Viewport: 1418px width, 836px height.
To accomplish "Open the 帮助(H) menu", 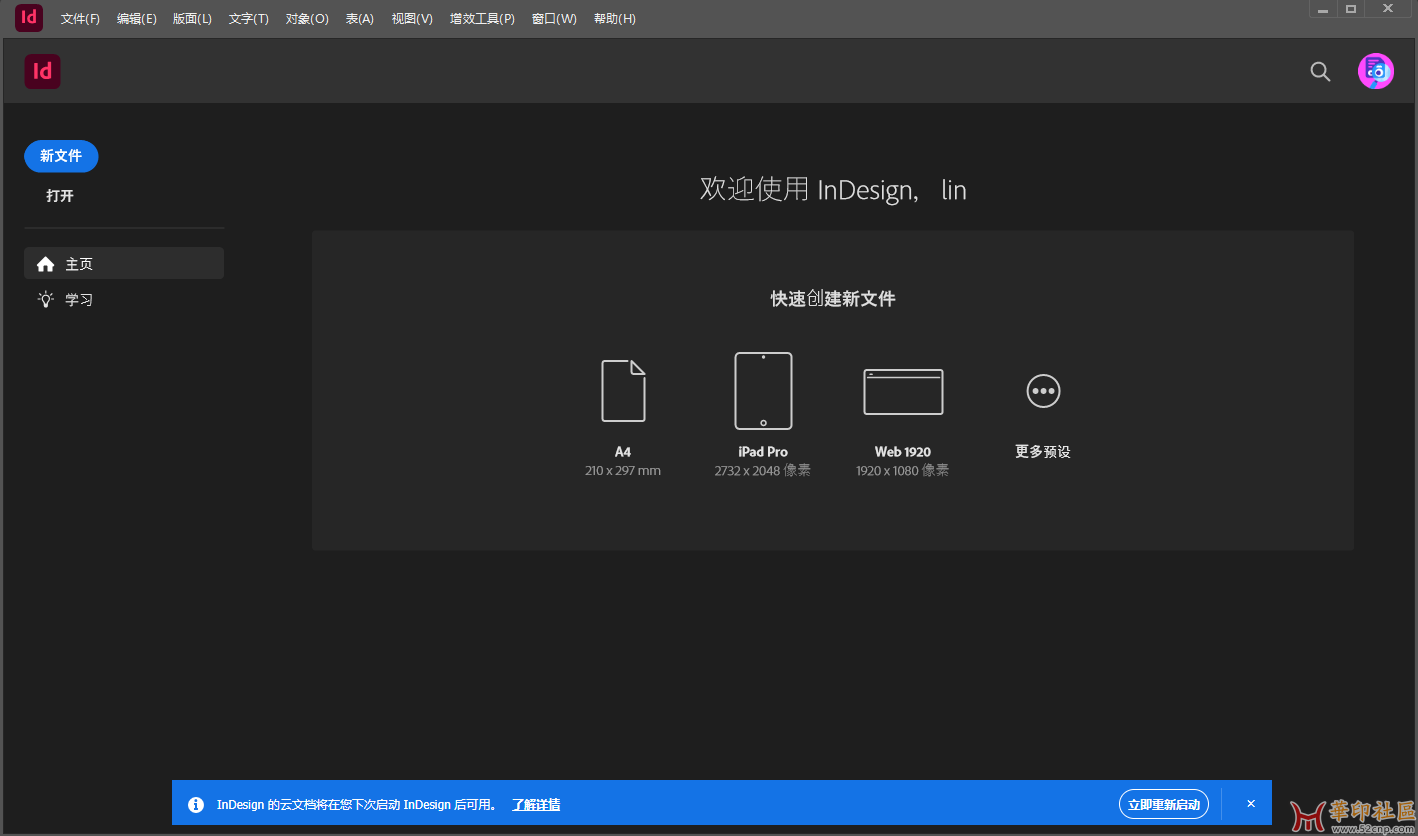I will coord(614,19).
